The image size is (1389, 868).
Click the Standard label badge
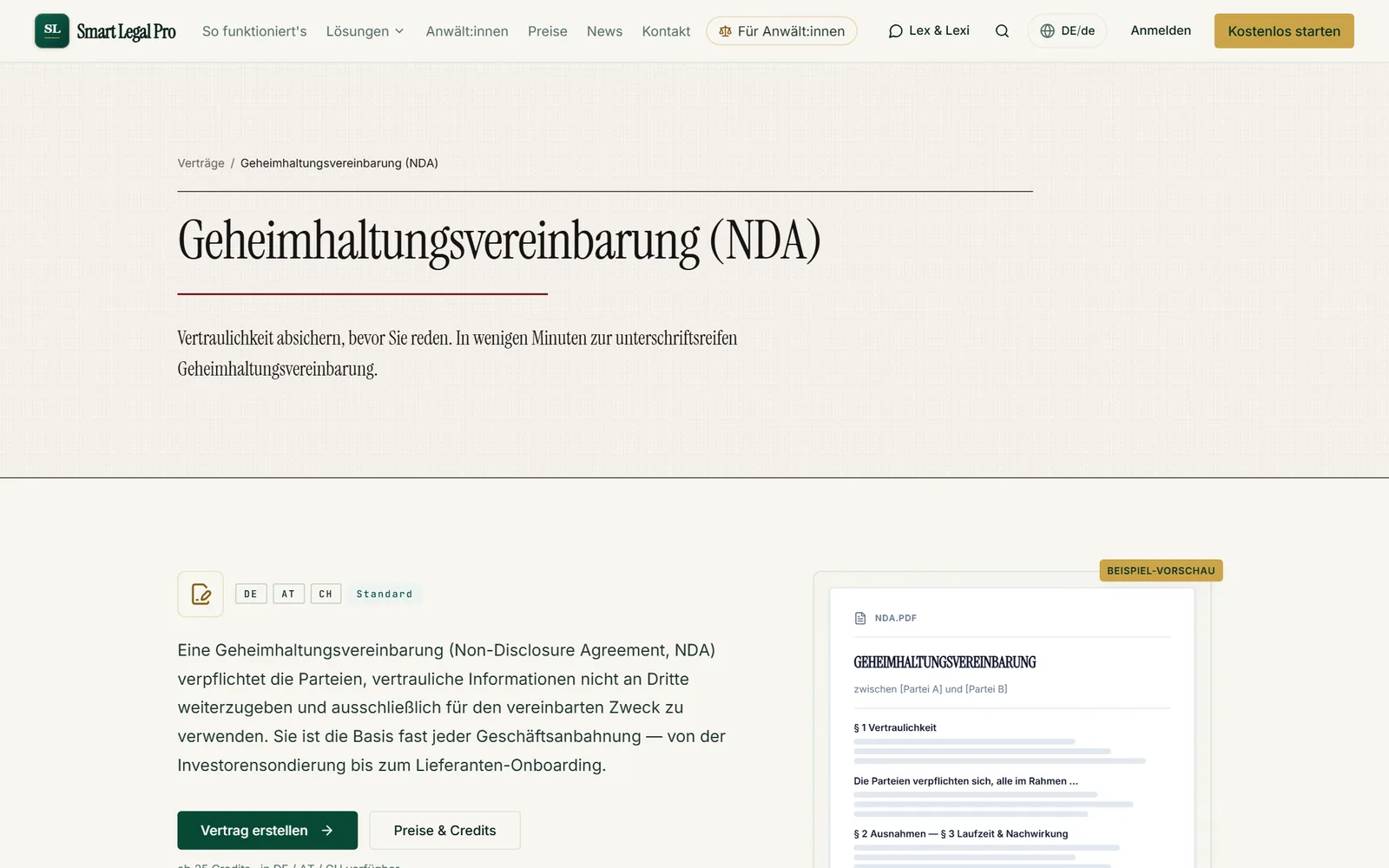click(x=385, y=594)
